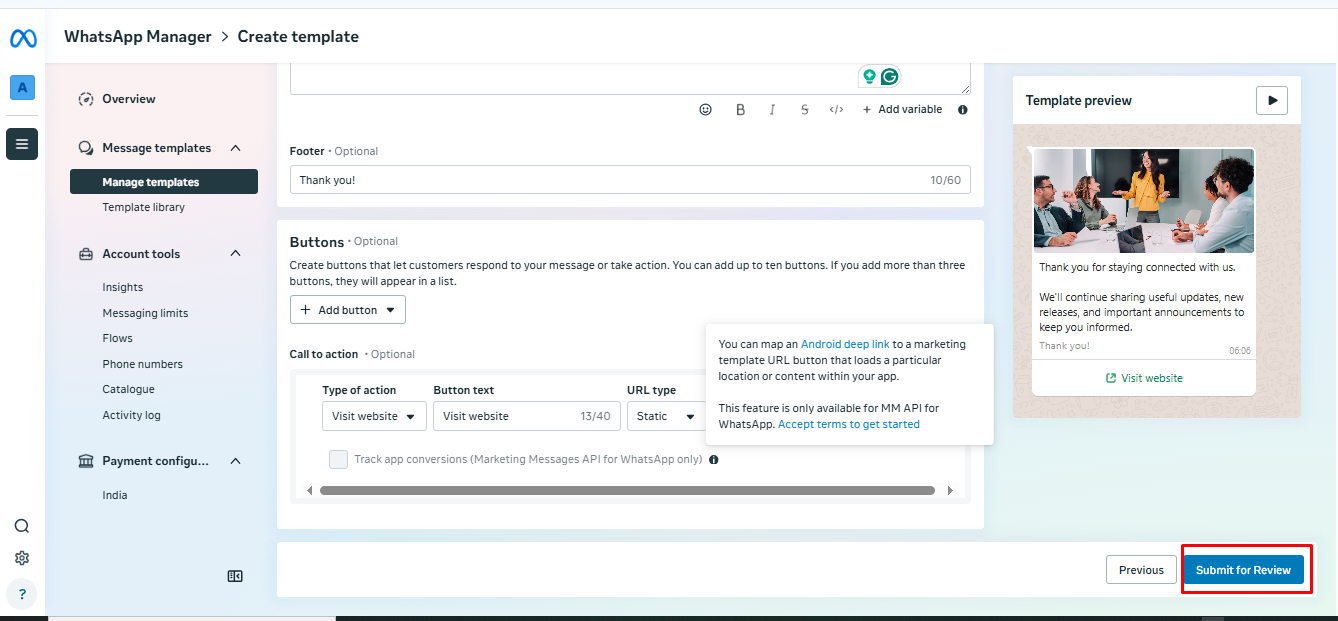The image size is (1338, 621).
Task: Click the Message templates chat icon
Action: point(86,148)
